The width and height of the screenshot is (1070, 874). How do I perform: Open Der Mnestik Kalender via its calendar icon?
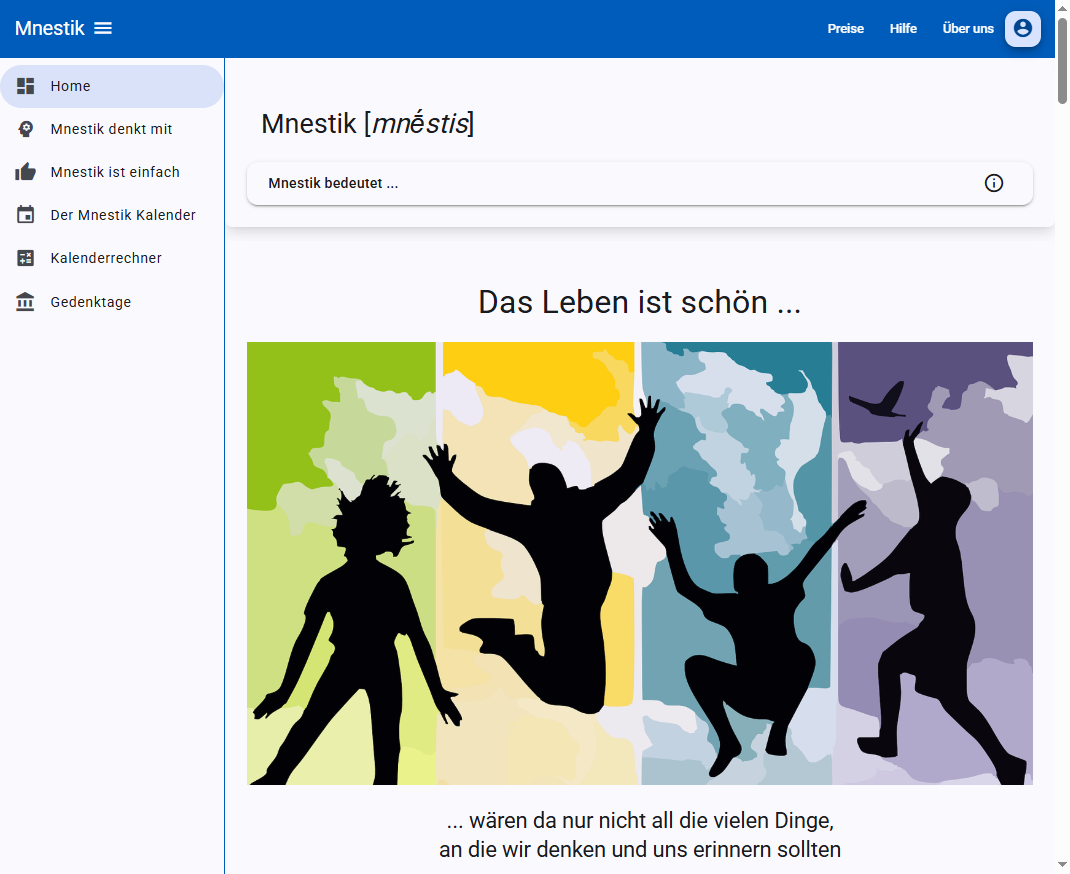25,215
